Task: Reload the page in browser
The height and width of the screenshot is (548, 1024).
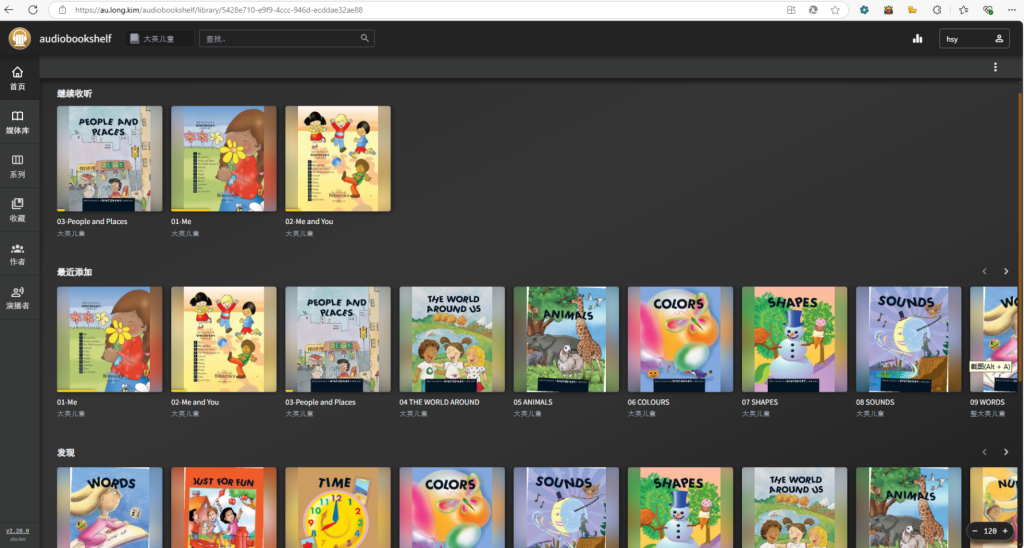Action: (32, 10)
